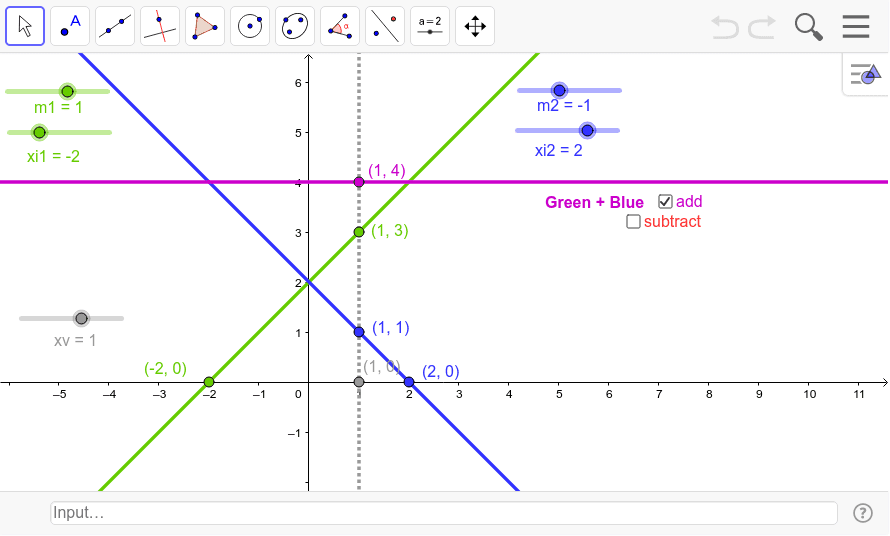Click the green point at (-2, 0)

point(209,382)
